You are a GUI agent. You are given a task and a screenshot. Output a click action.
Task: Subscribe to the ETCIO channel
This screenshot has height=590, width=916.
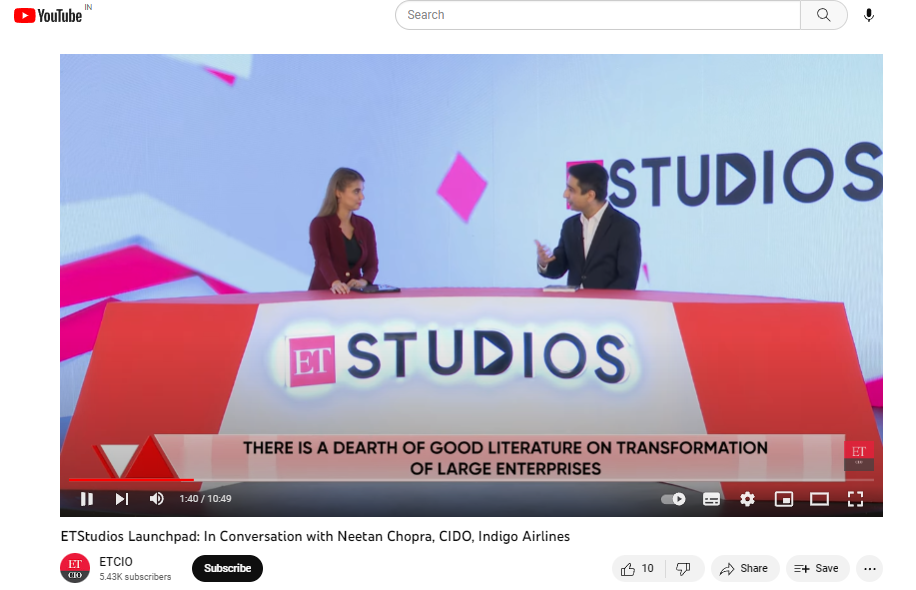[227, 568]
